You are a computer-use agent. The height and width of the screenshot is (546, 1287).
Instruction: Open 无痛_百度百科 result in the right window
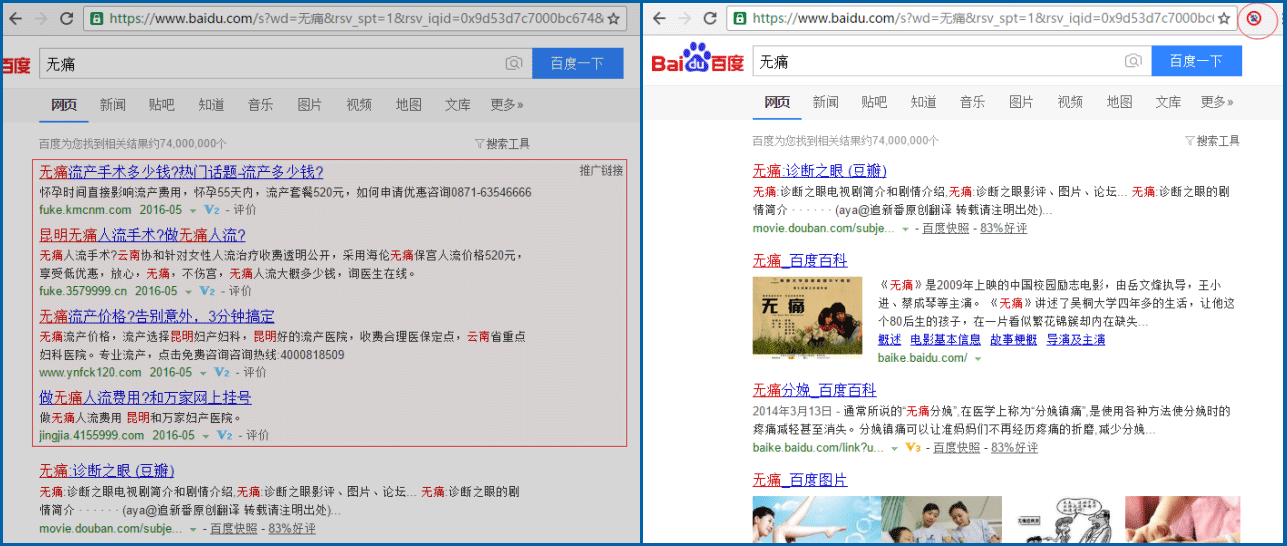[800, 261]
